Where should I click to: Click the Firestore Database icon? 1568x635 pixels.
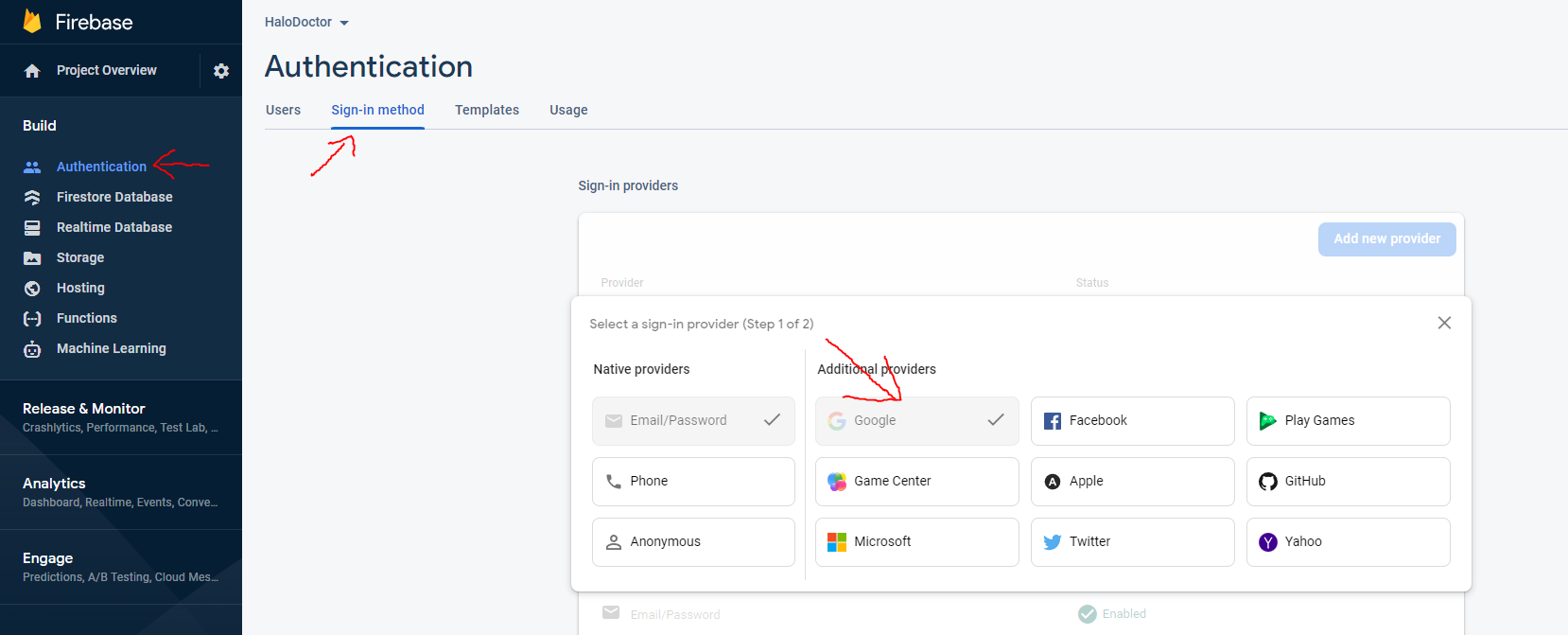pyautogui.click(x=32, y=197)
